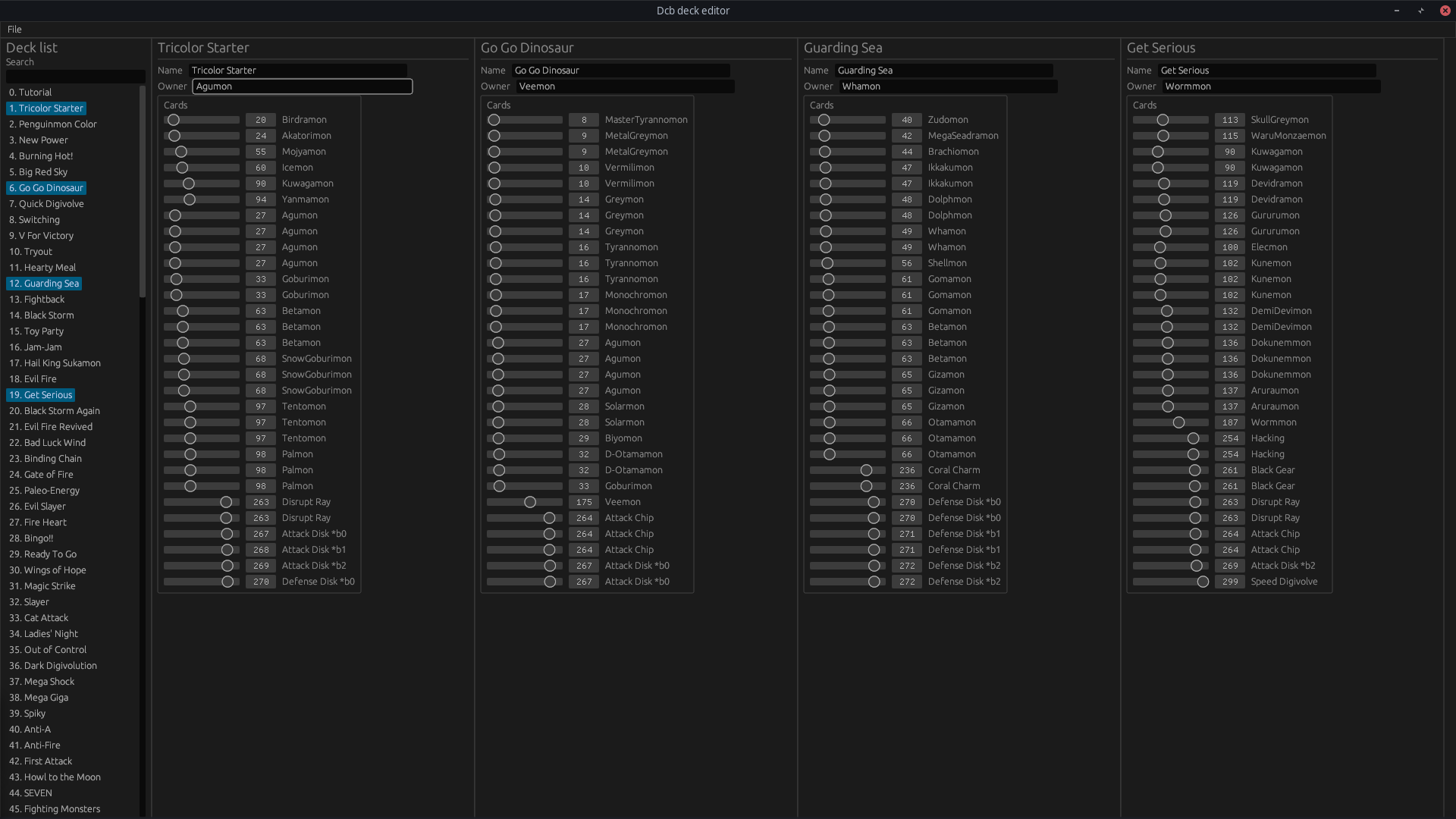Open the File menu
This screenshot has height=819, width=1456.
pos(14,29)
